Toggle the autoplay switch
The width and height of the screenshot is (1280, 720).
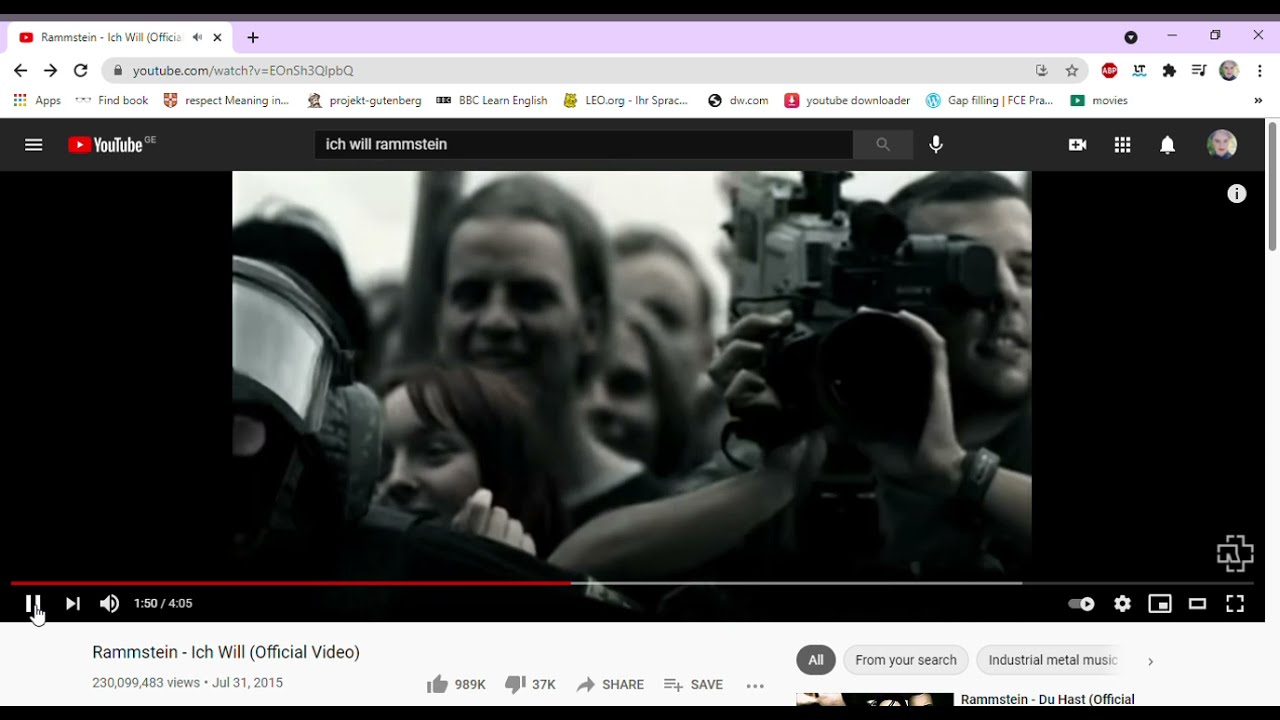1081,604
